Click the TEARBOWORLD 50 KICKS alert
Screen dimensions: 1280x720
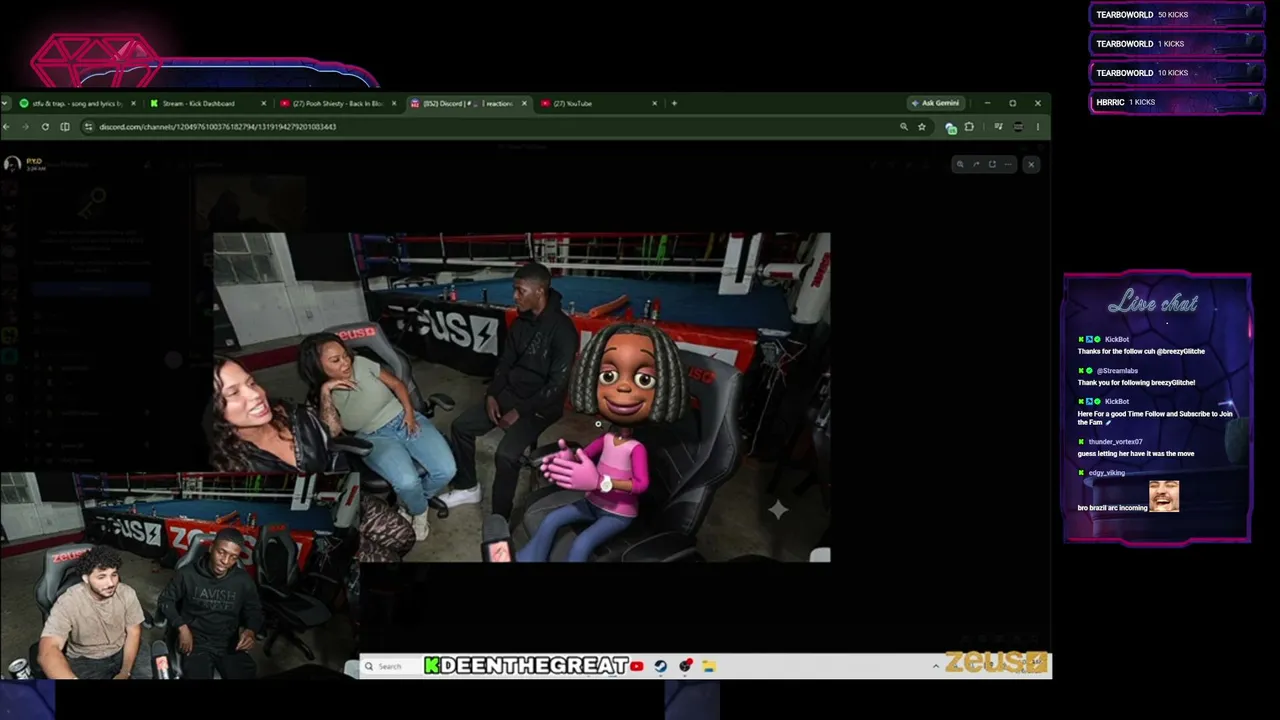point(1176,15)
